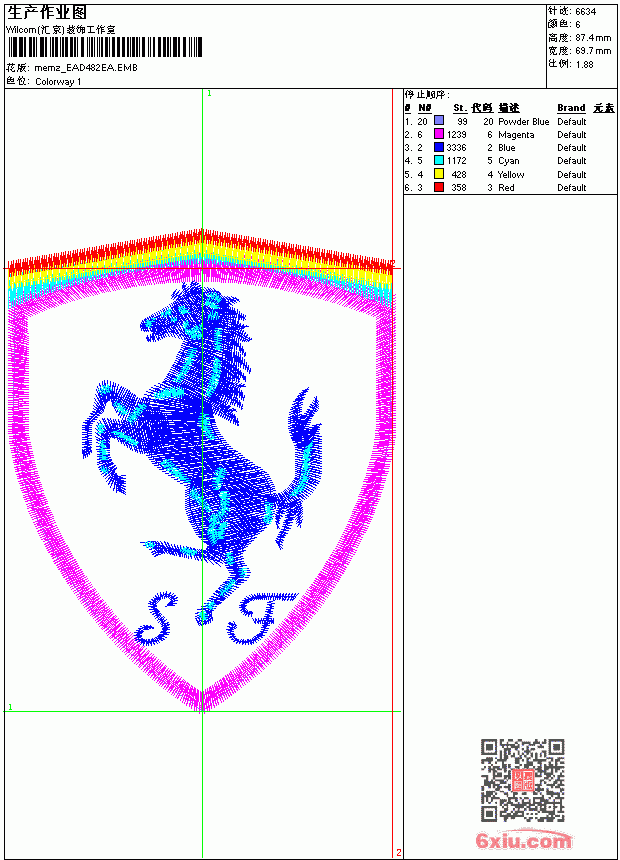Click the barcode under the studio name

tap(104, 48)
